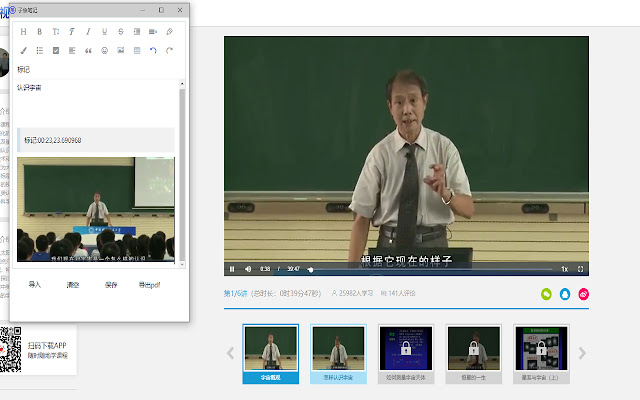Insert an image into the note
Image resolution: width=640 pixels, height=400 pixels.
pyautogui.click(x=120, y=50)
